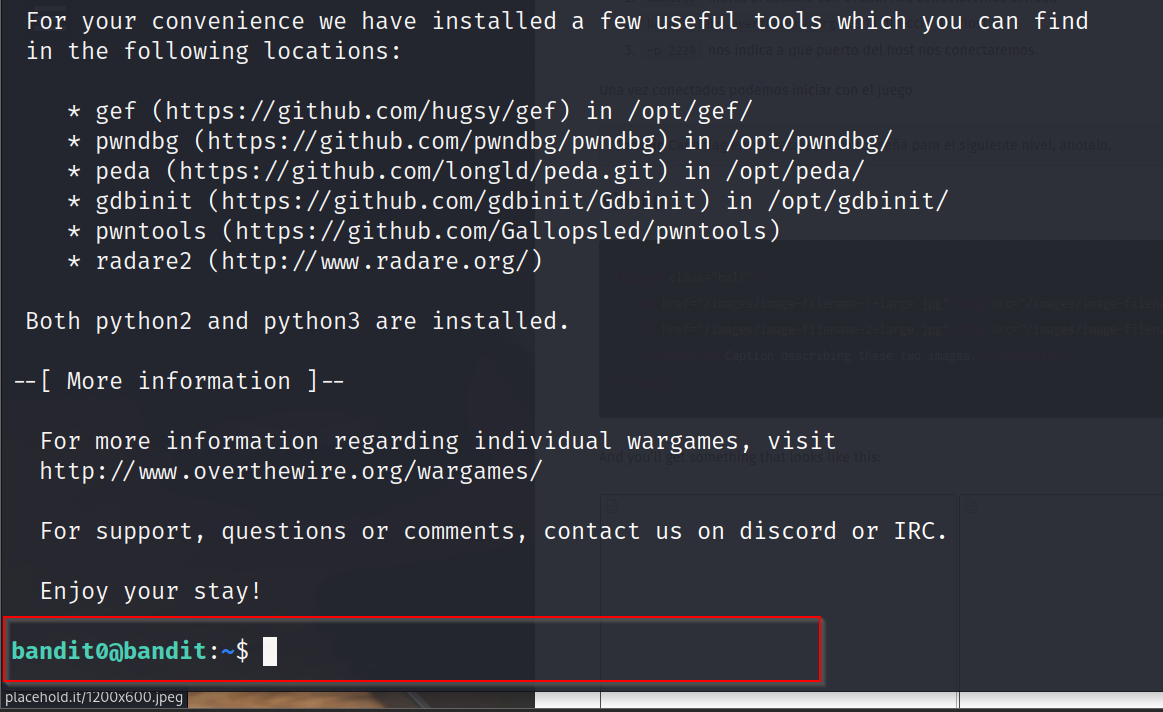This screenshot has height=712, width=1163.
Task: Open the pwndbg GitHub URL
Action: pos(431,142)
